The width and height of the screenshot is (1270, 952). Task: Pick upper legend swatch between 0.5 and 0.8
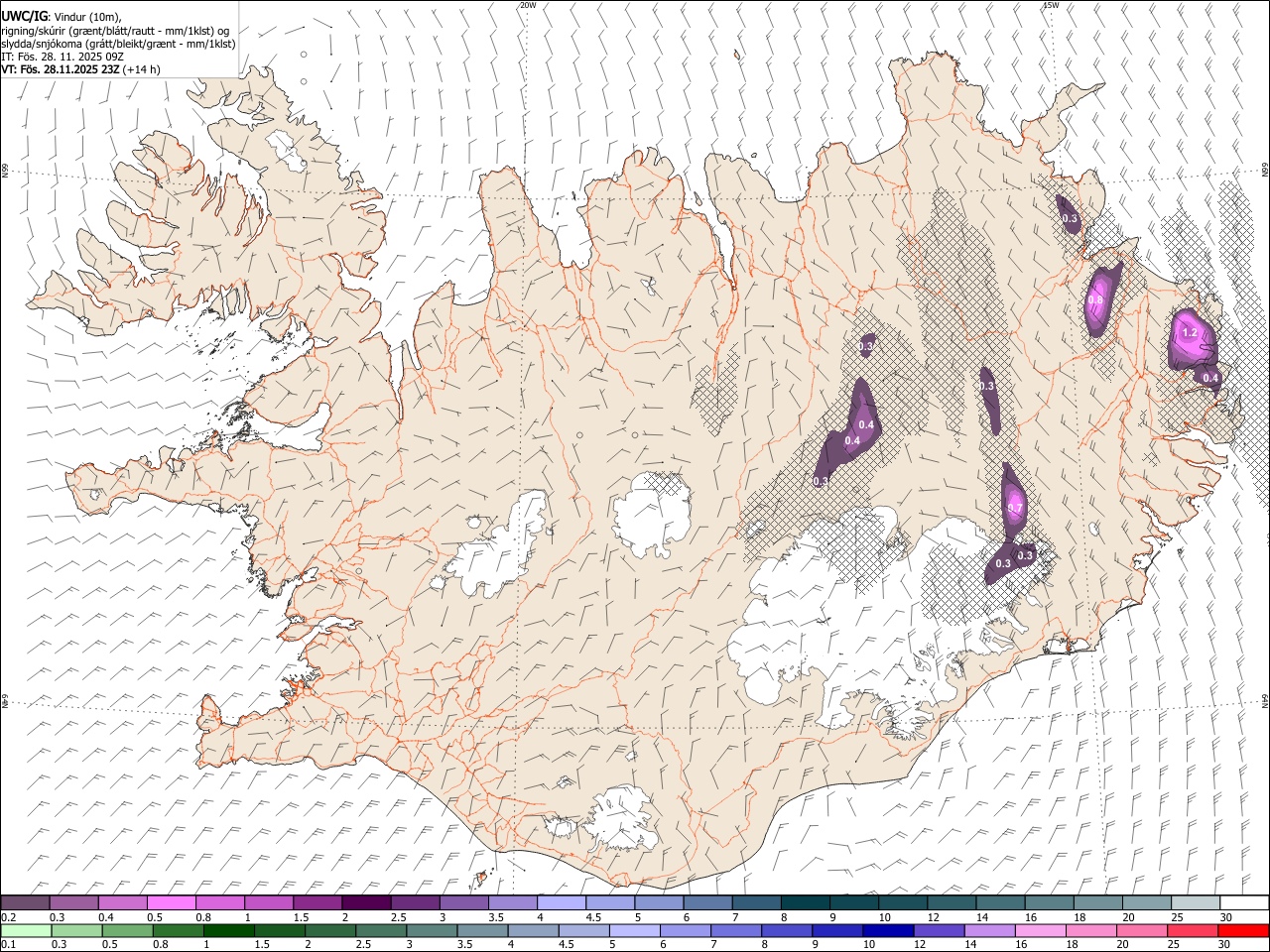click(172, 902)
